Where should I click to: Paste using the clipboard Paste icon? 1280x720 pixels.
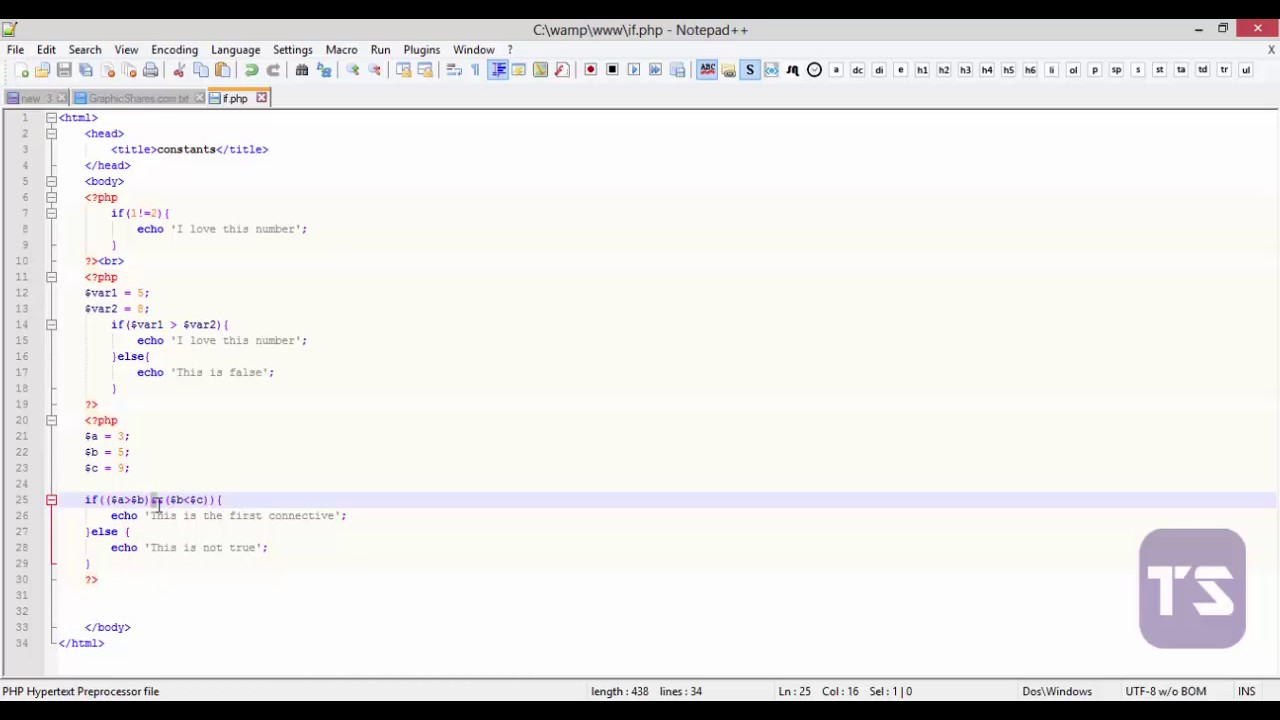tap(222, 70)
